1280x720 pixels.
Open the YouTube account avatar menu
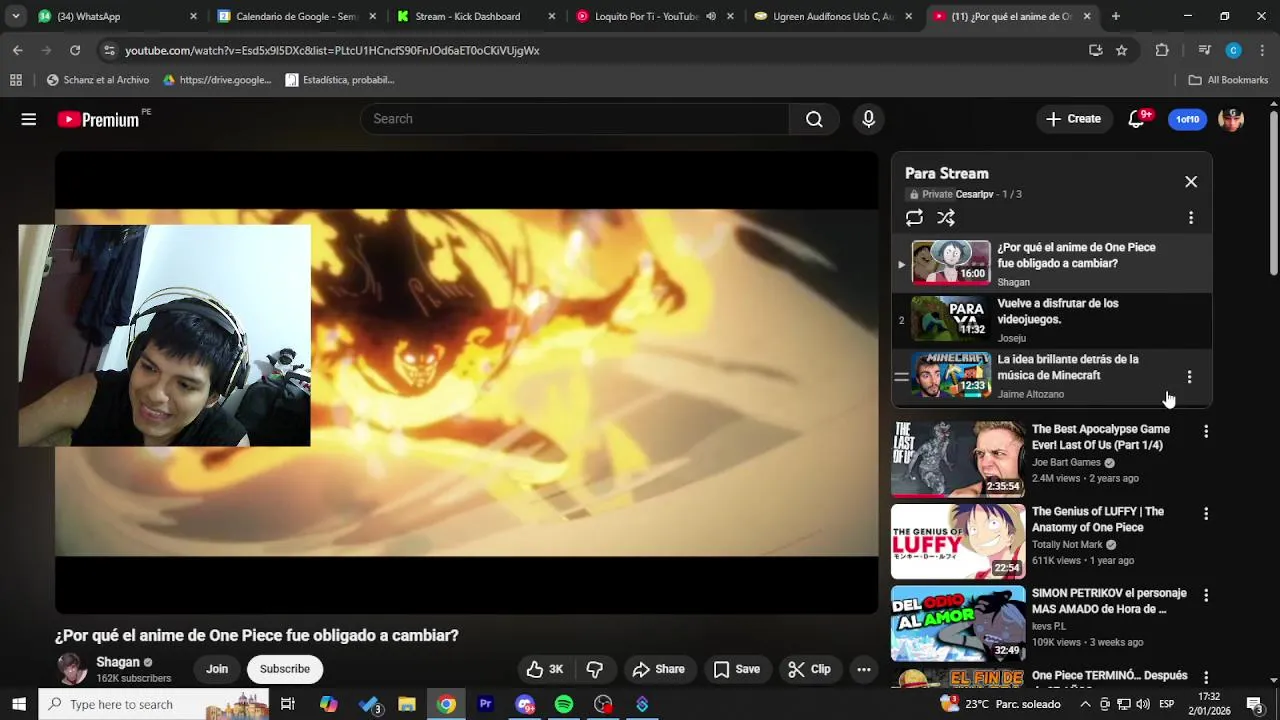(x=1231, y=119)
